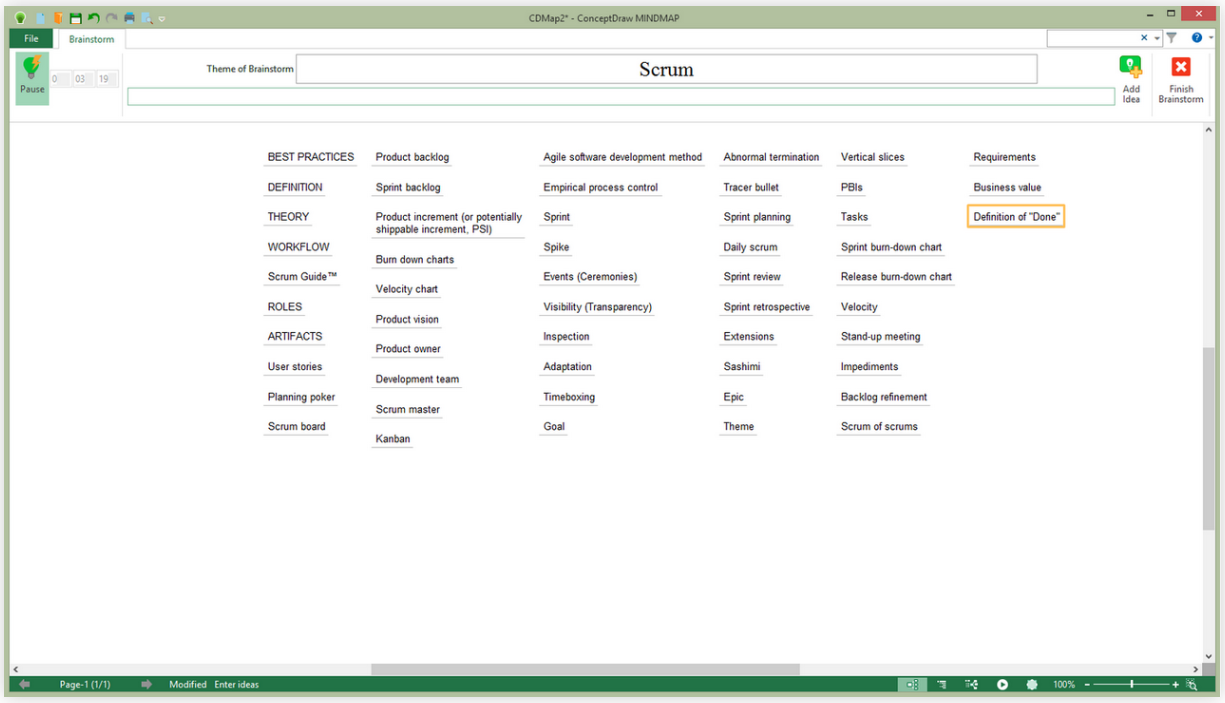Select the Product backlog idea
1225x703 pixels.
412,157
